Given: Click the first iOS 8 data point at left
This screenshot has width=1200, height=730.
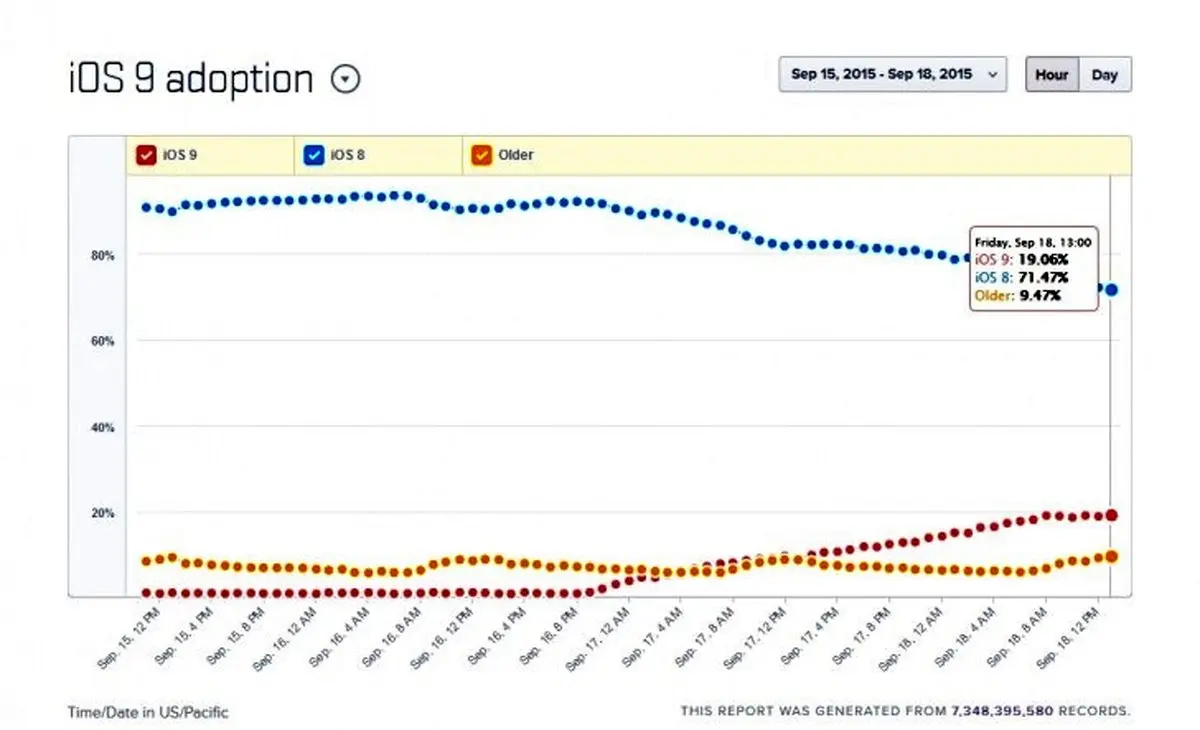Looking at the screenshot, I should pos(146,208).
